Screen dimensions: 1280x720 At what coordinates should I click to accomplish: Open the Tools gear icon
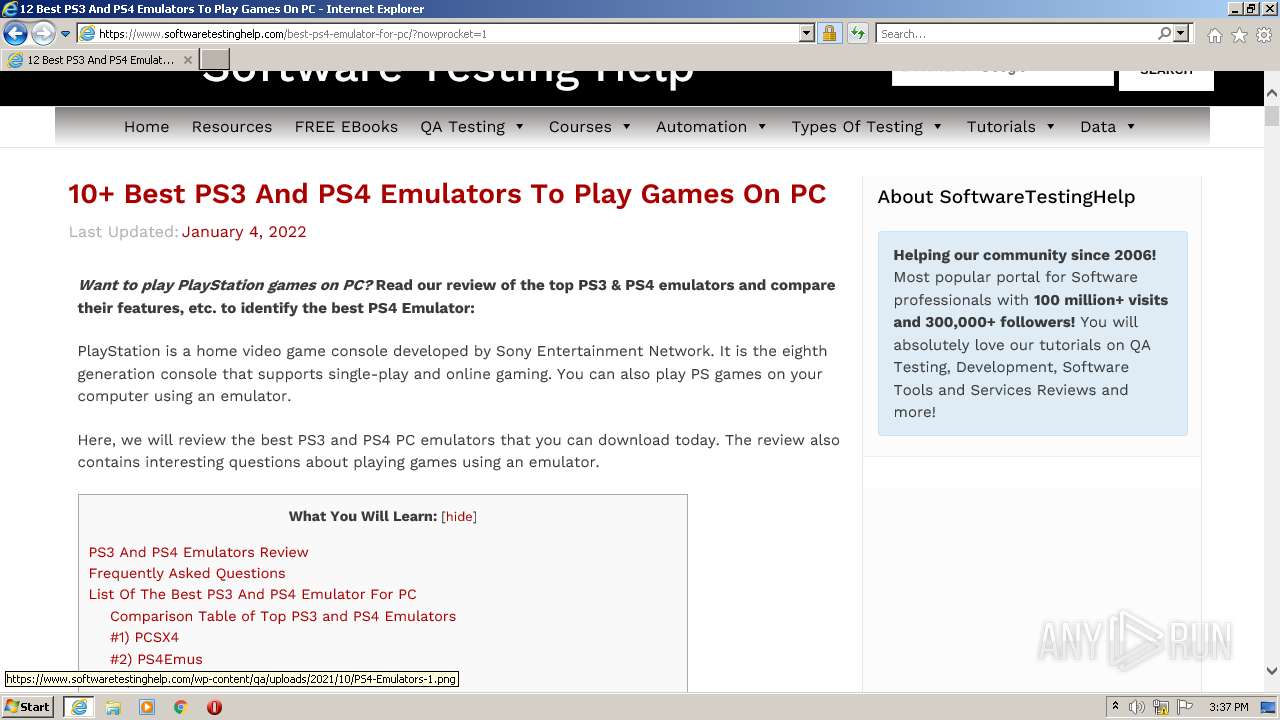click(x=1264, y=35)
